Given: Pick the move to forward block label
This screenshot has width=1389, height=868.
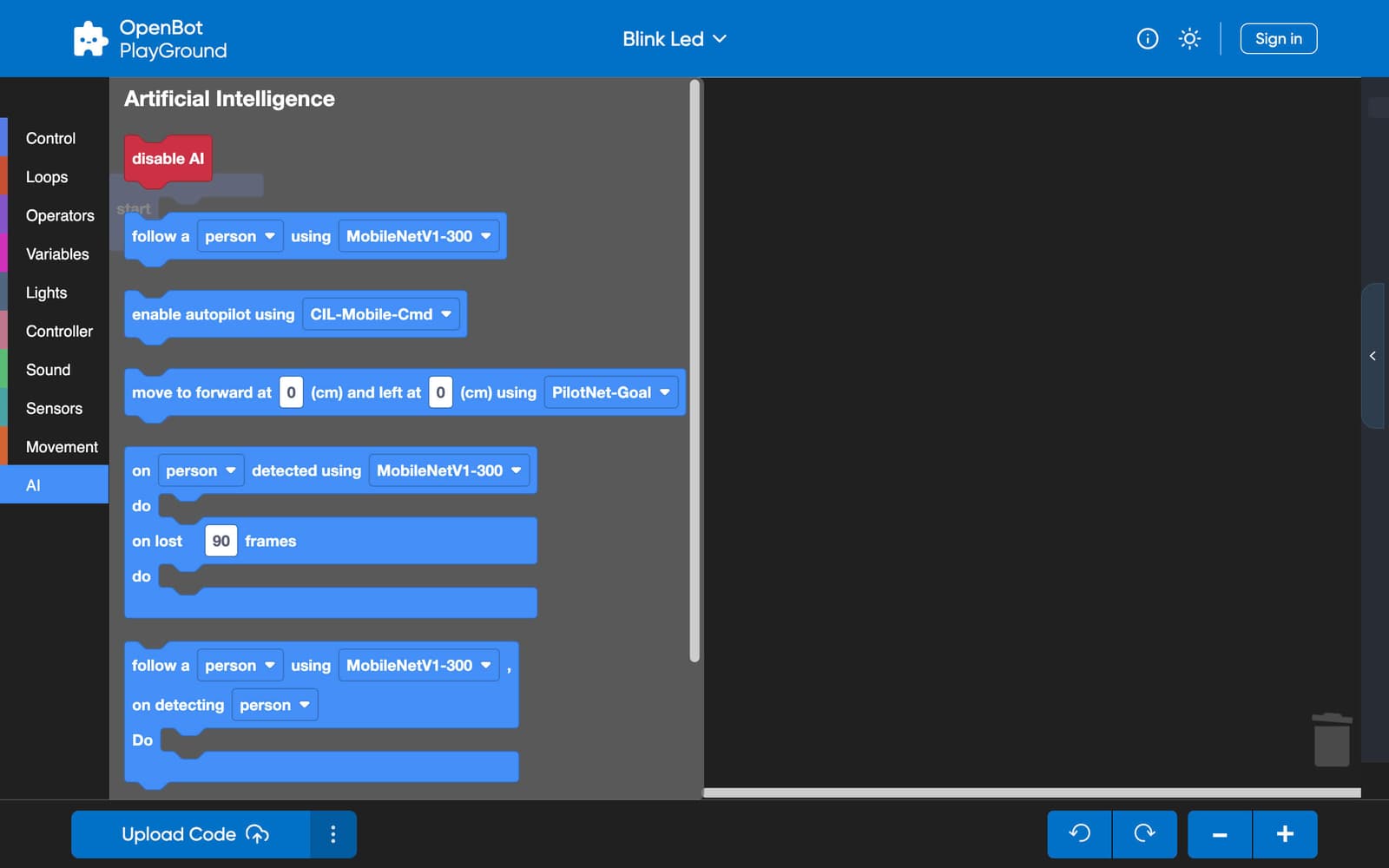Looking at the screenshot, I should point(201,392).
